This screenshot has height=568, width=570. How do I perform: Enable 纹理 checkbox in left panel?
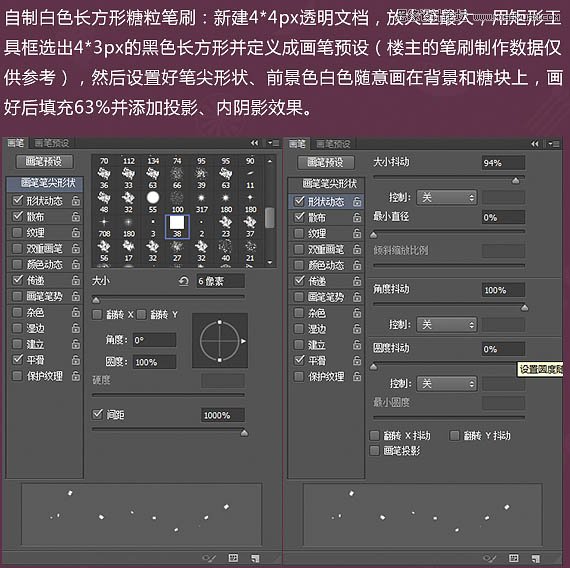[17, 232]
